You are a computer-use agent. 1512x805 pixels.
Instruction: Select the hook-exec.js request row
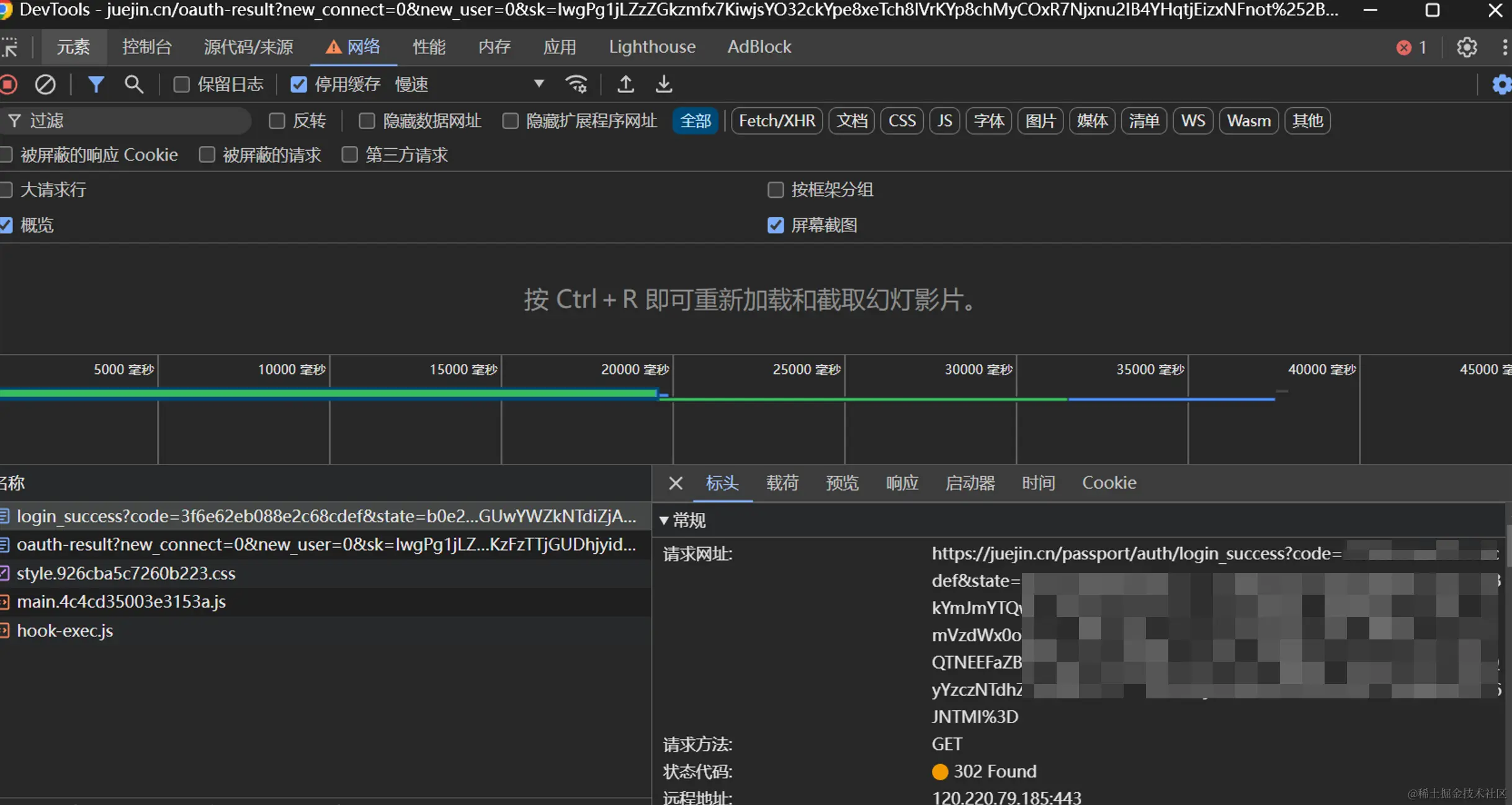pyautogui.click(x=65, y=631)
